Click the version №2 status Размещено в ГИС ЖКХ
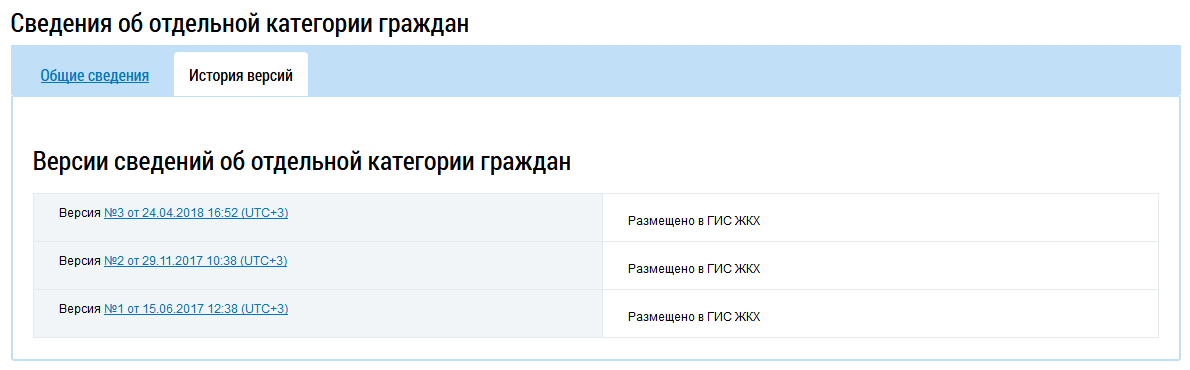Image resolution: width=1190 pixels, height=370 pixels. pos(694,269)
